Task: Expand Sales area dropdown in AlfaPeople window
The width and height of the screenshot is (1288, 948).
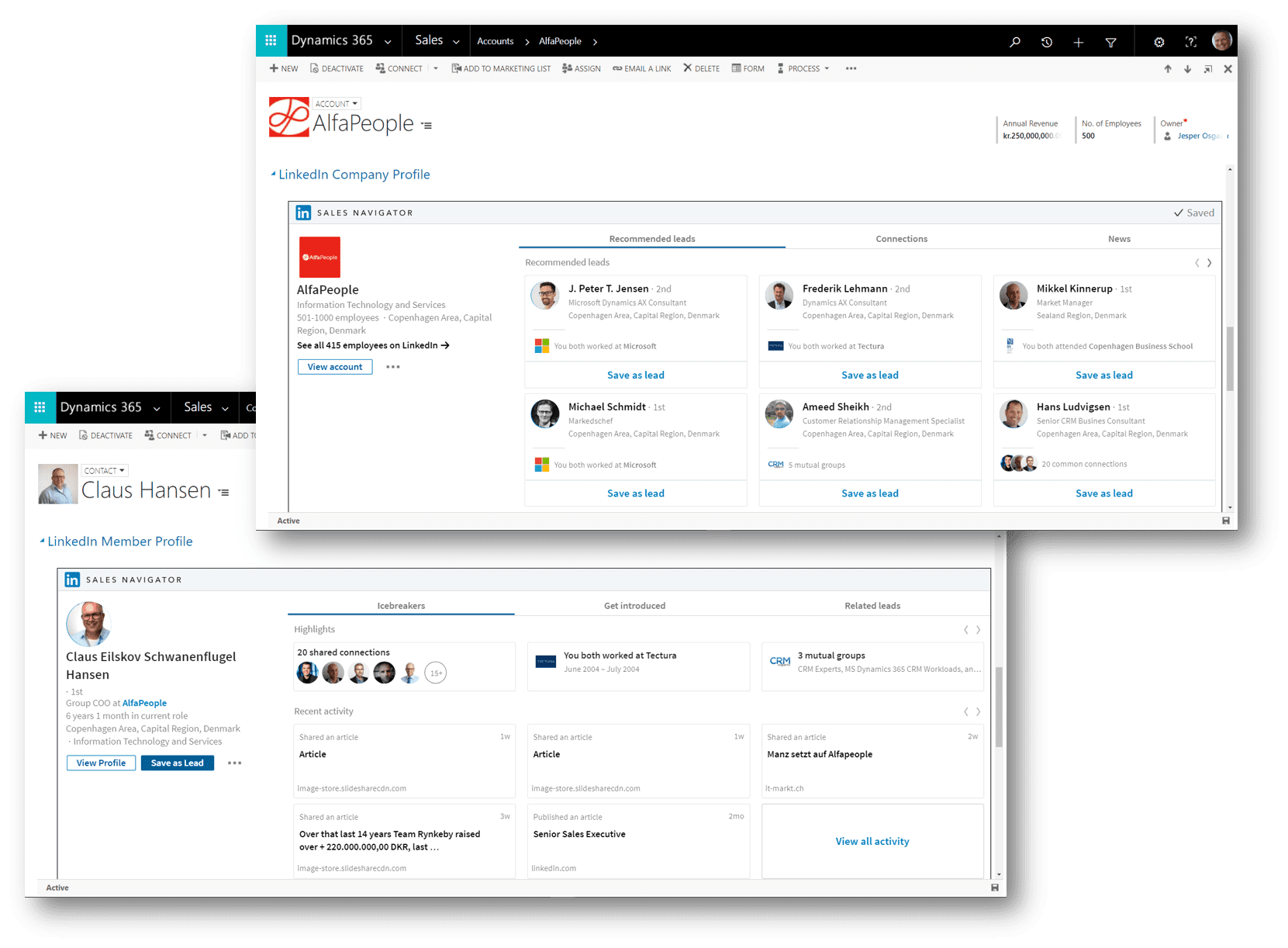Action: (x=456, y=42)
